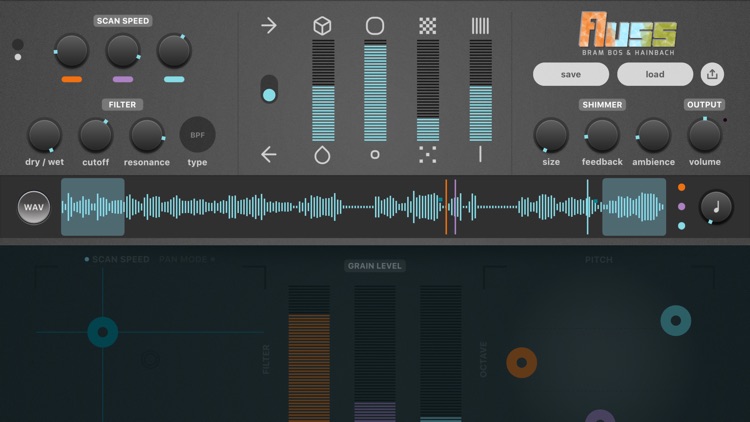This screenshot has width=750, height=422.
Task: Click the music note tempo knob
Action: coord(716,207)
